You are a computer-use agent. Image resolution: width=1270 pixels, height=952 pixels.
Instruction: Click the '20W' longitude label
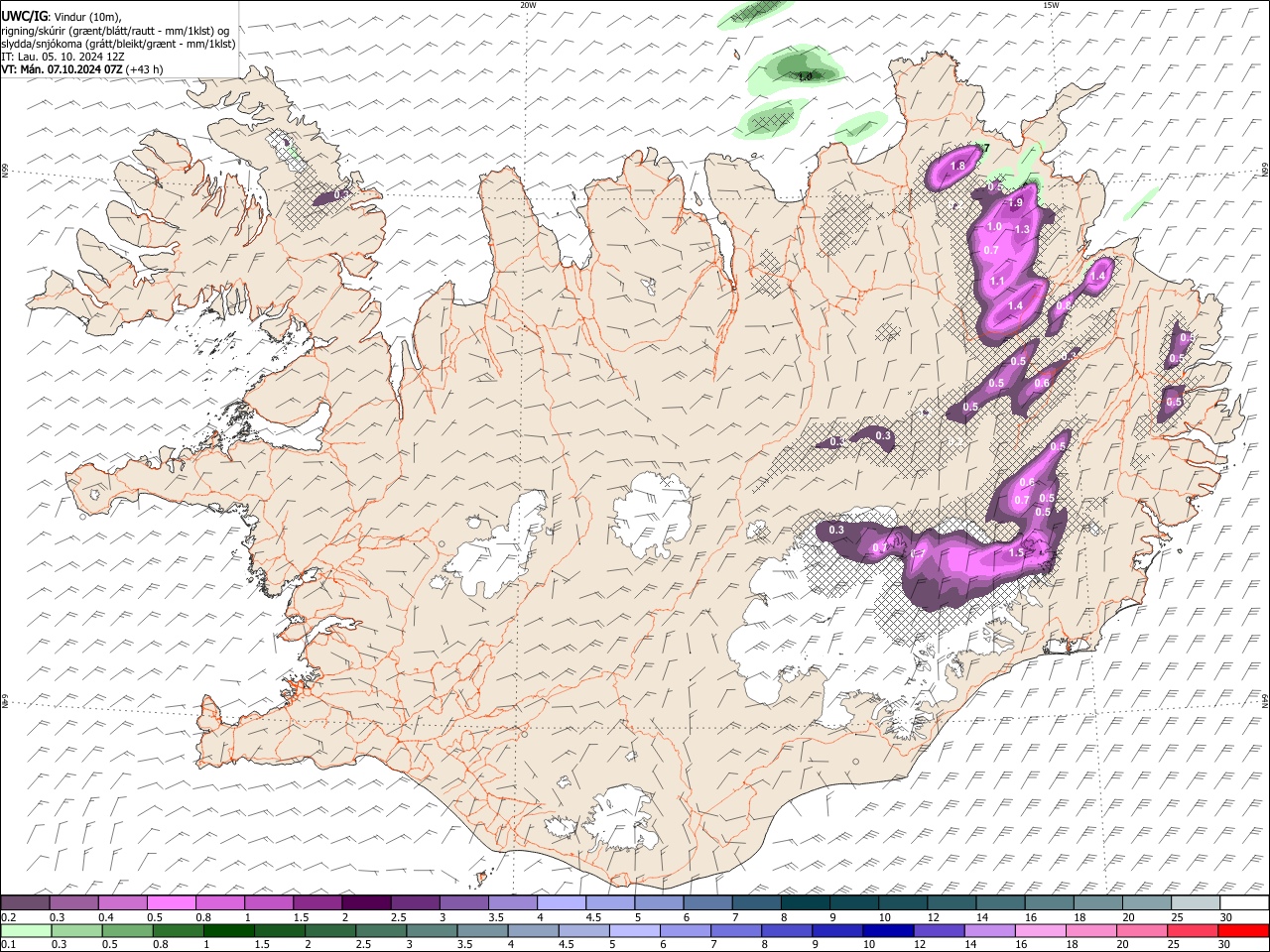pos(528,5)
